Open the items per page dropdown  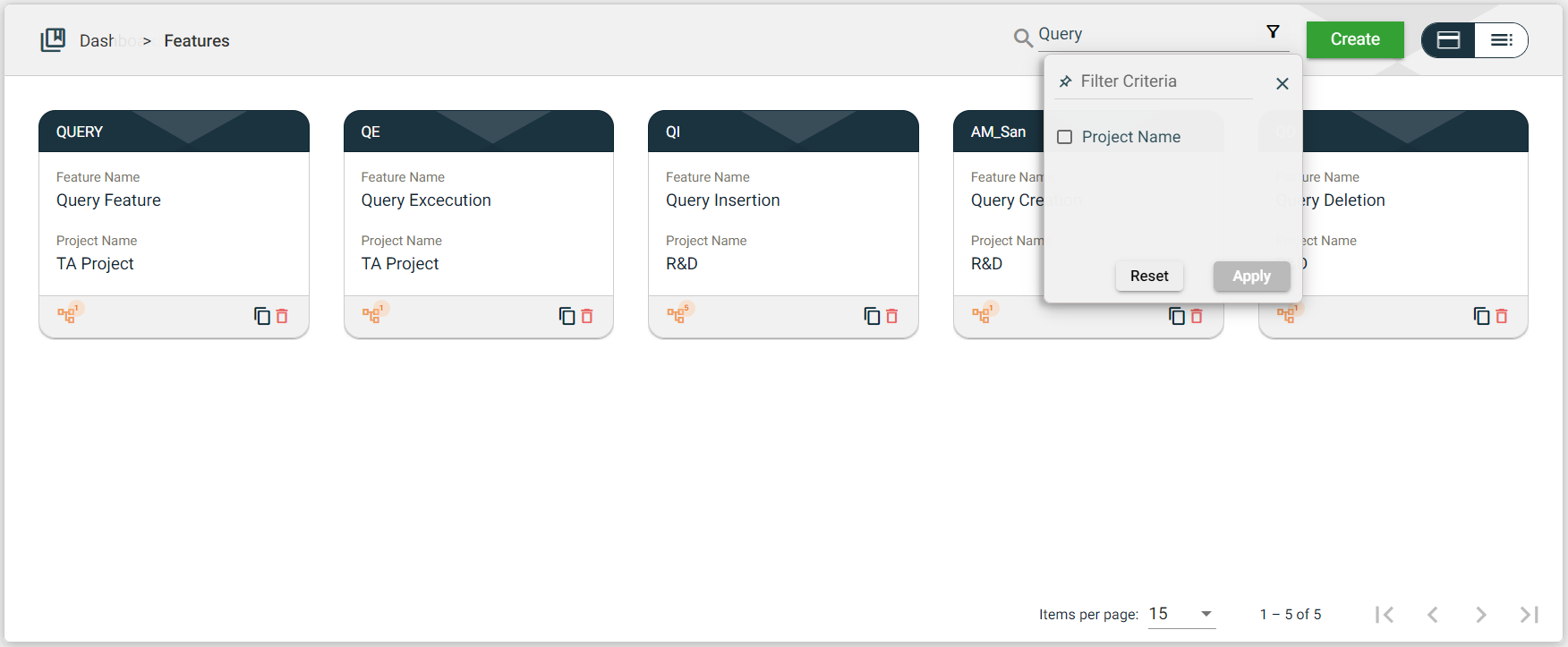click(x=1181, y=614)
